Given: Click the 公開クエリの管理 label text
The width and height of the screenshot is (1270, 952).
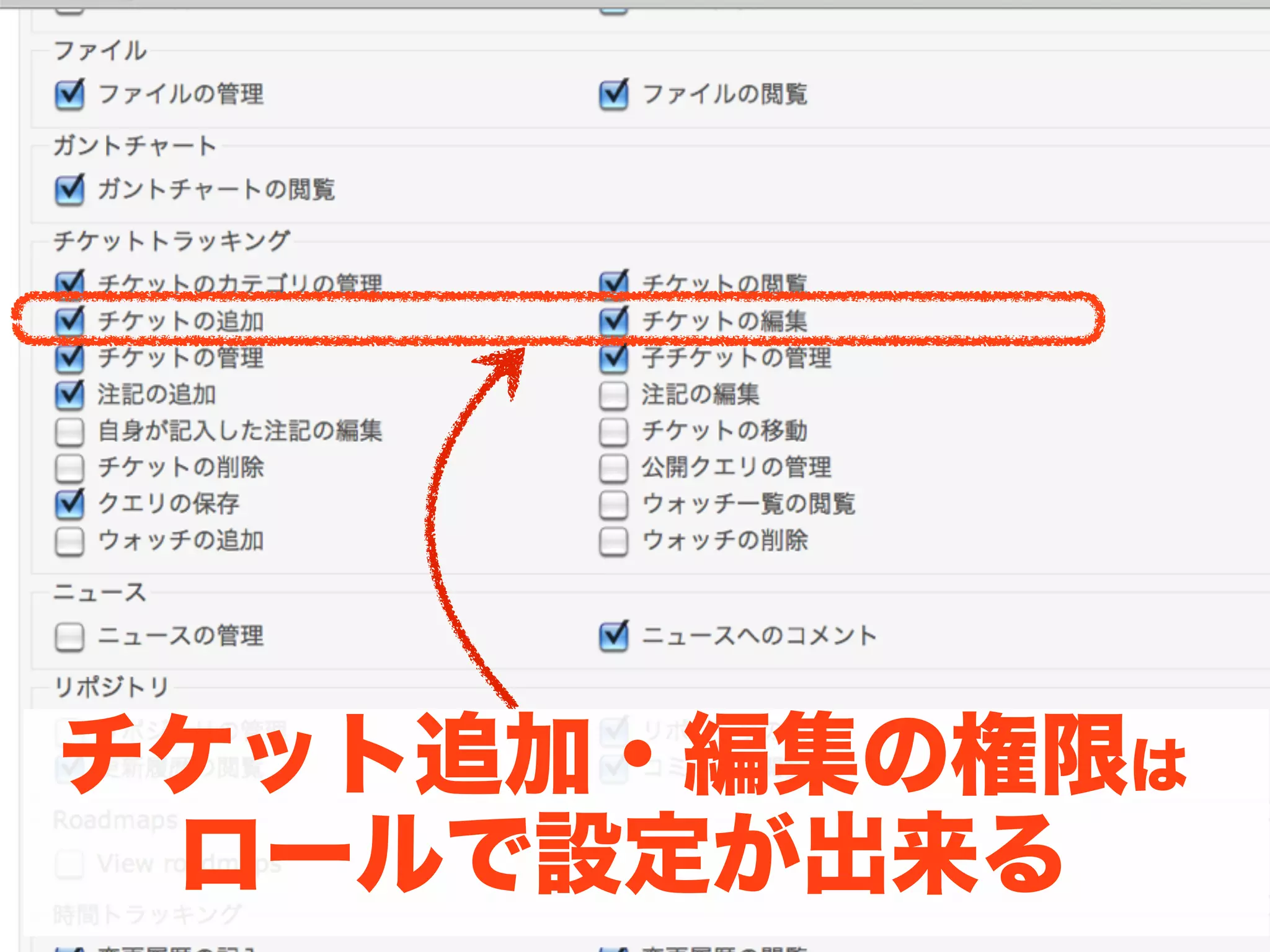Looking at the screenshot, I should click(737, 467).
